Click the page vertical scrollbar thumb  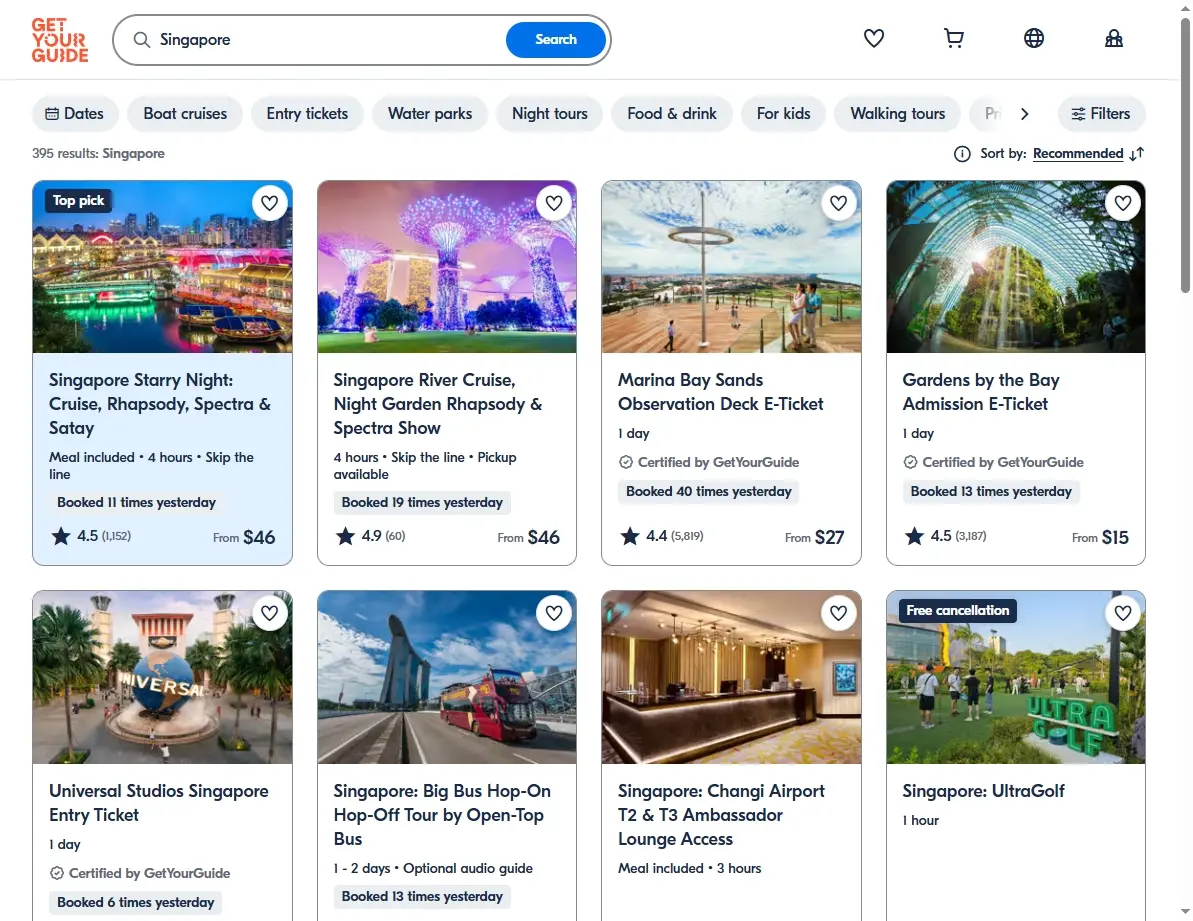[1185, 156]
